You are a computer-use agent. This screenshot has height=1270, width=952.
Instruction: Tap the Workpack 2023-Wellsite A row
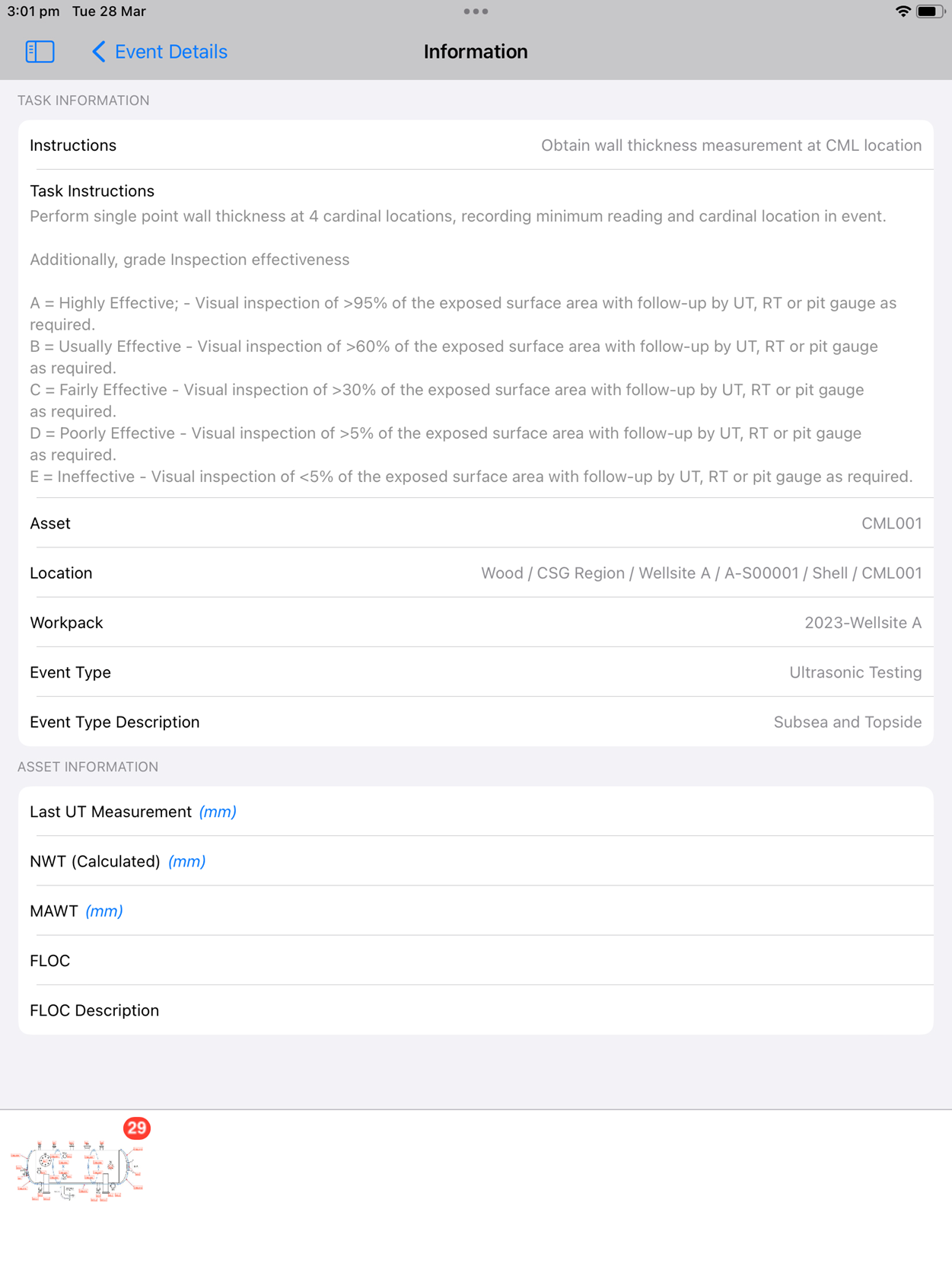[x=476, y=622]
